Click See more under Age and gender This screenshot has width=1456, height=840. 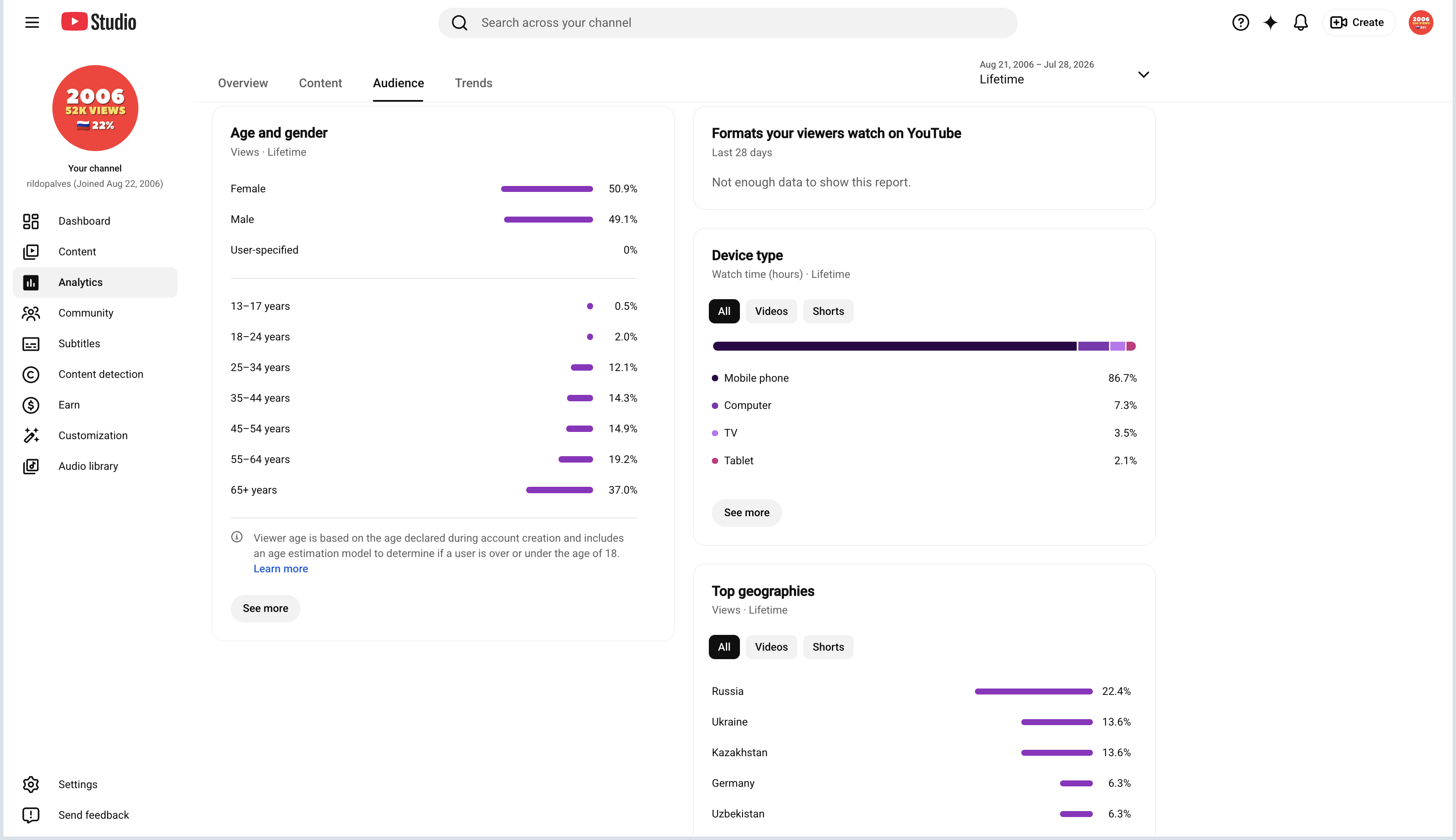tap(266, 609)
